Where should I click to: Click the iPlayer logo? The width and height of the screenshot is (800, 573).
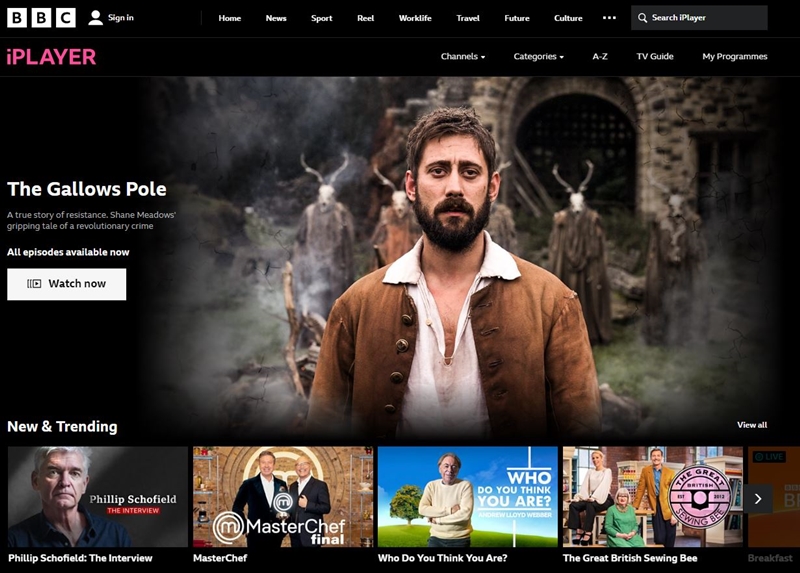[x=51, y=57]
